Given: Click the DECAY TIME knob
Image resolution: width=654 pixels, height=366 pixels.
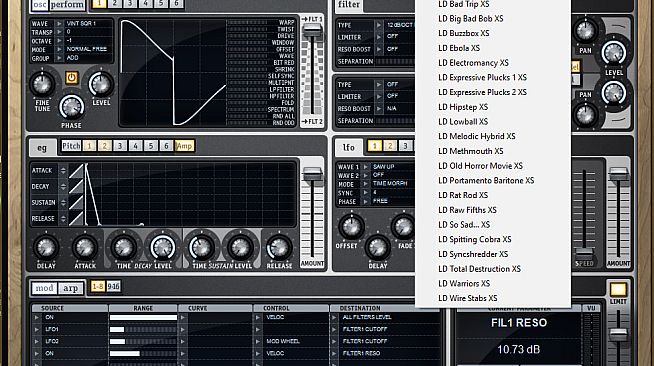Looking at the screenshot, I should (x=123, y=248).
